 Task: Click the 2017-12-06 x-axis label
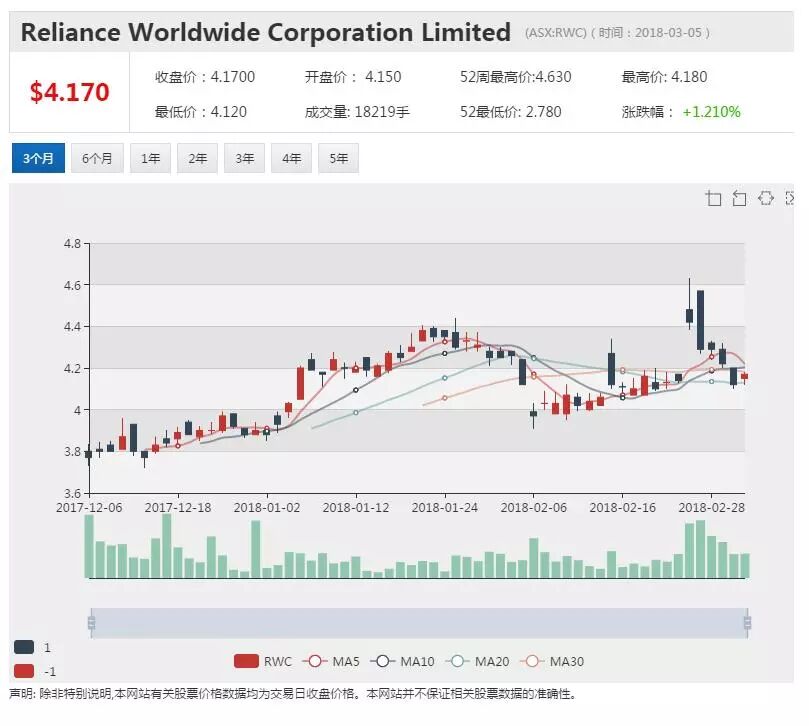[x=89, y=507]
